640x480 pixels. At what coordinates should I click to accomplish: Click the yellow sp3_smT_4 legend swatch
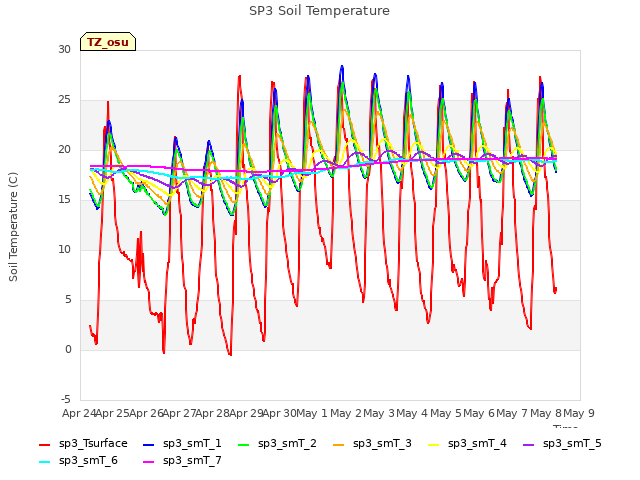pyautogui.click(x=433, y=444)
